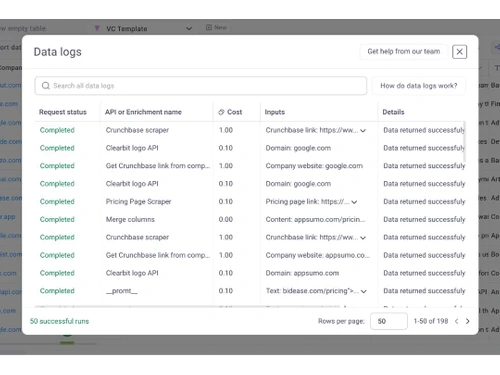
Task: Click Company website: google.com input cell
Action: tap(314, 166)
